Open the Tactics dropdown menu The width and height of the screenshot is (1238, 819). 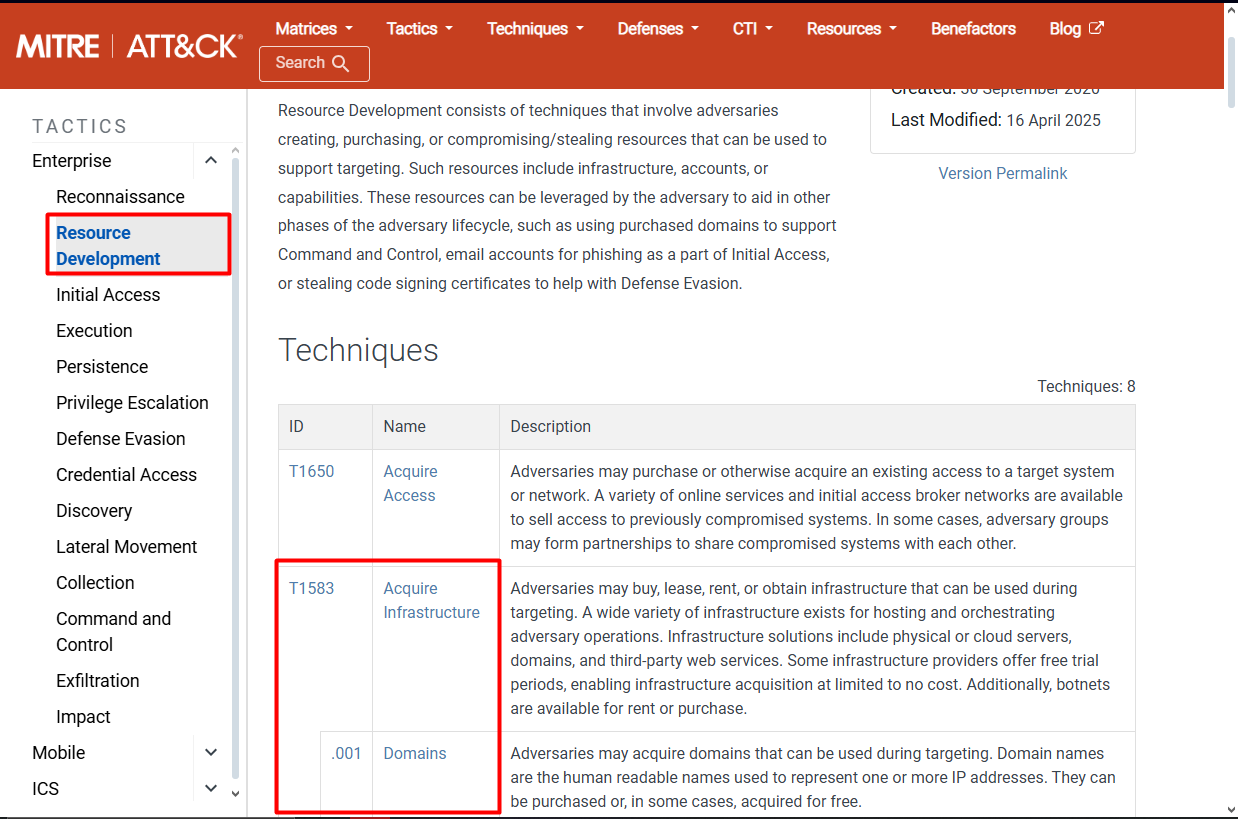pos(420,28)
